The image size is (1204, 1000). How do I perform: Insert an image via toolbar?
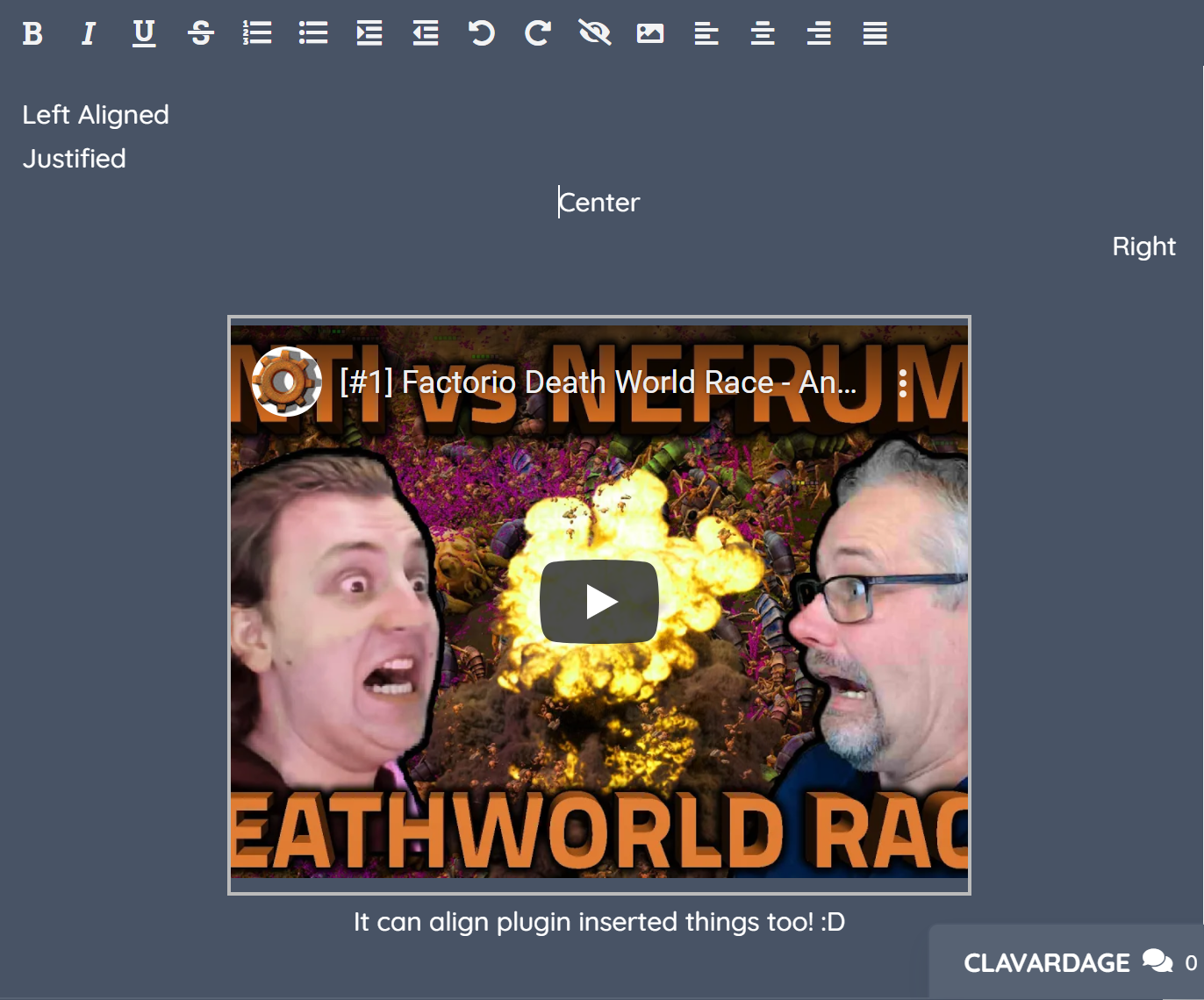point(650,33)
